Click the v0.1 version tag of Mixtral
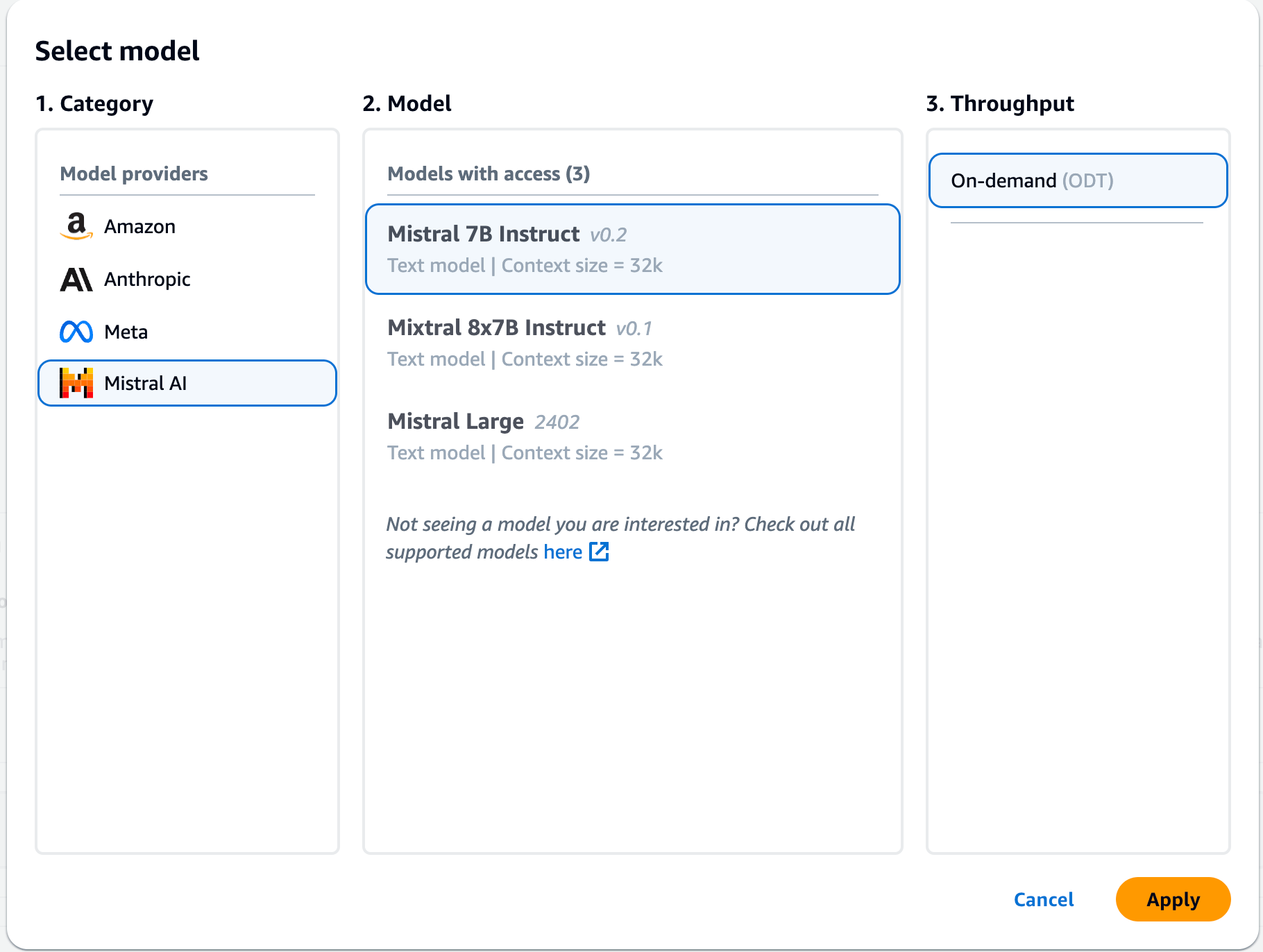Viewport: 1263px width, 952px height. coord(634,329)
